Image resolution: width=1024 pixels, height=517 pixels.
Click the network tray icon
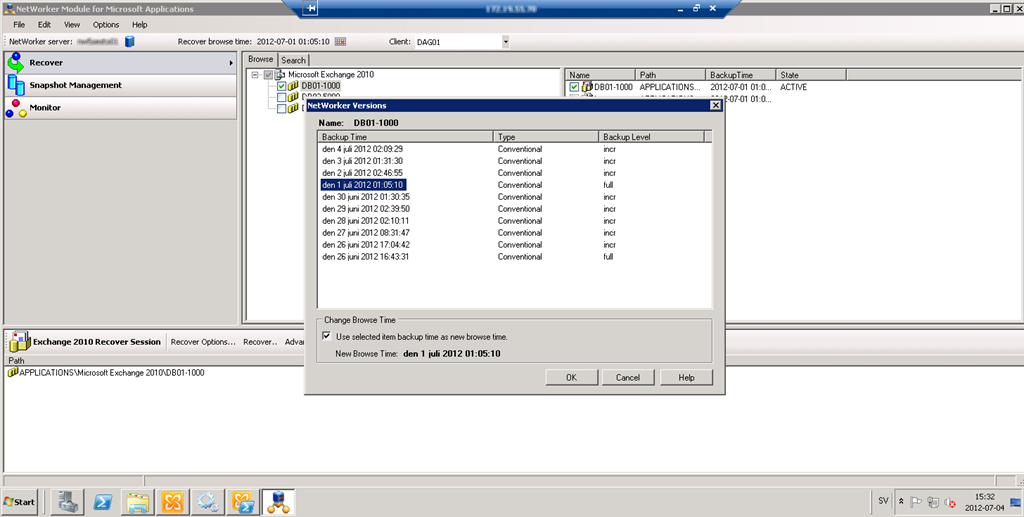[933, 502]
